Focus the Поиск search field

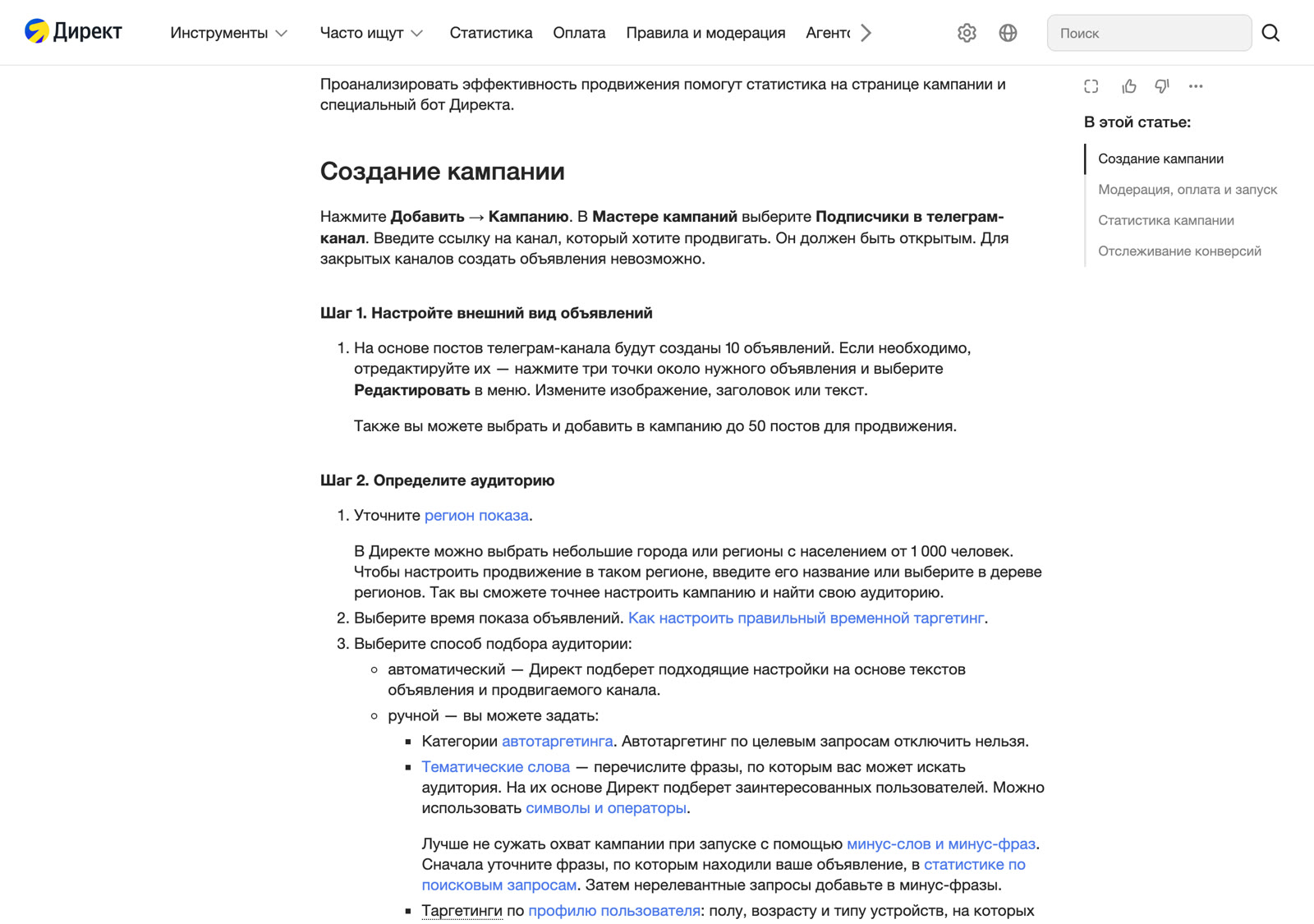[1149, 33]
